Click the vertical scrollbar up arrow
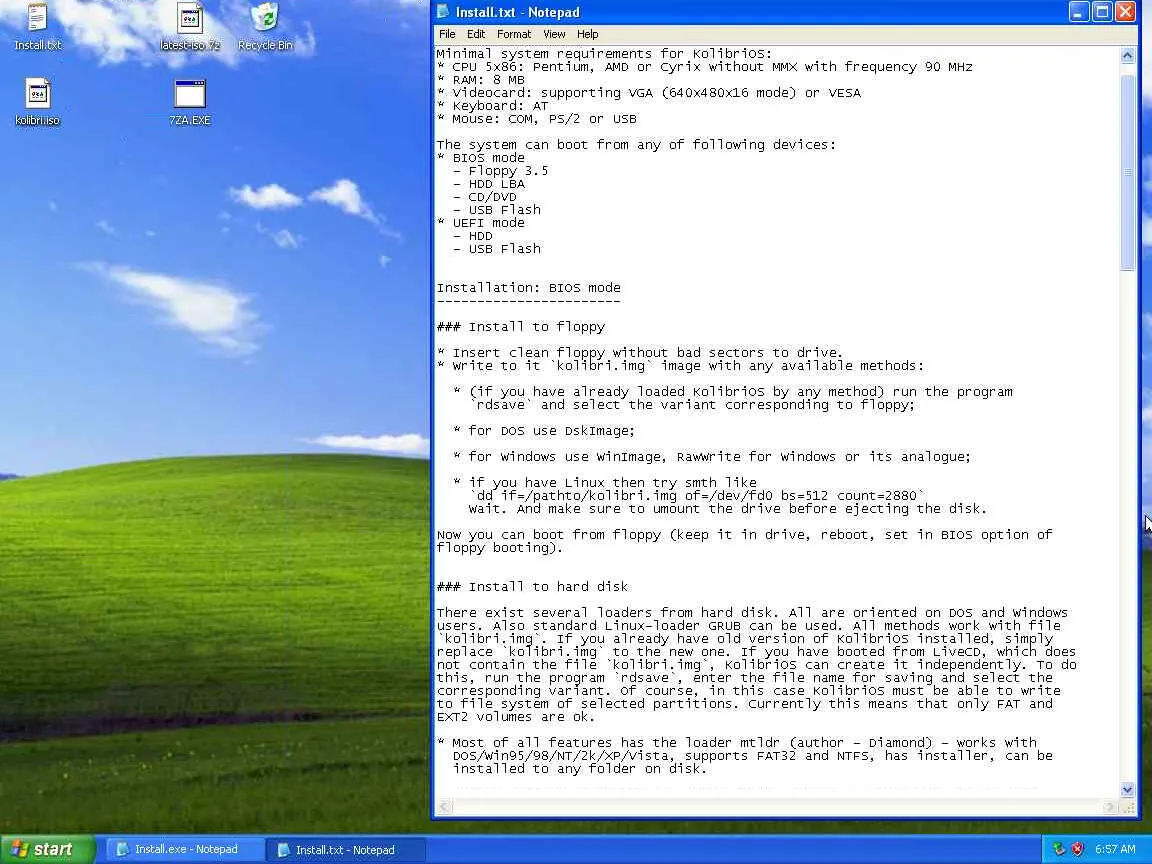This screenshot has height=864, width=1152. click(x=1128, y=55)
